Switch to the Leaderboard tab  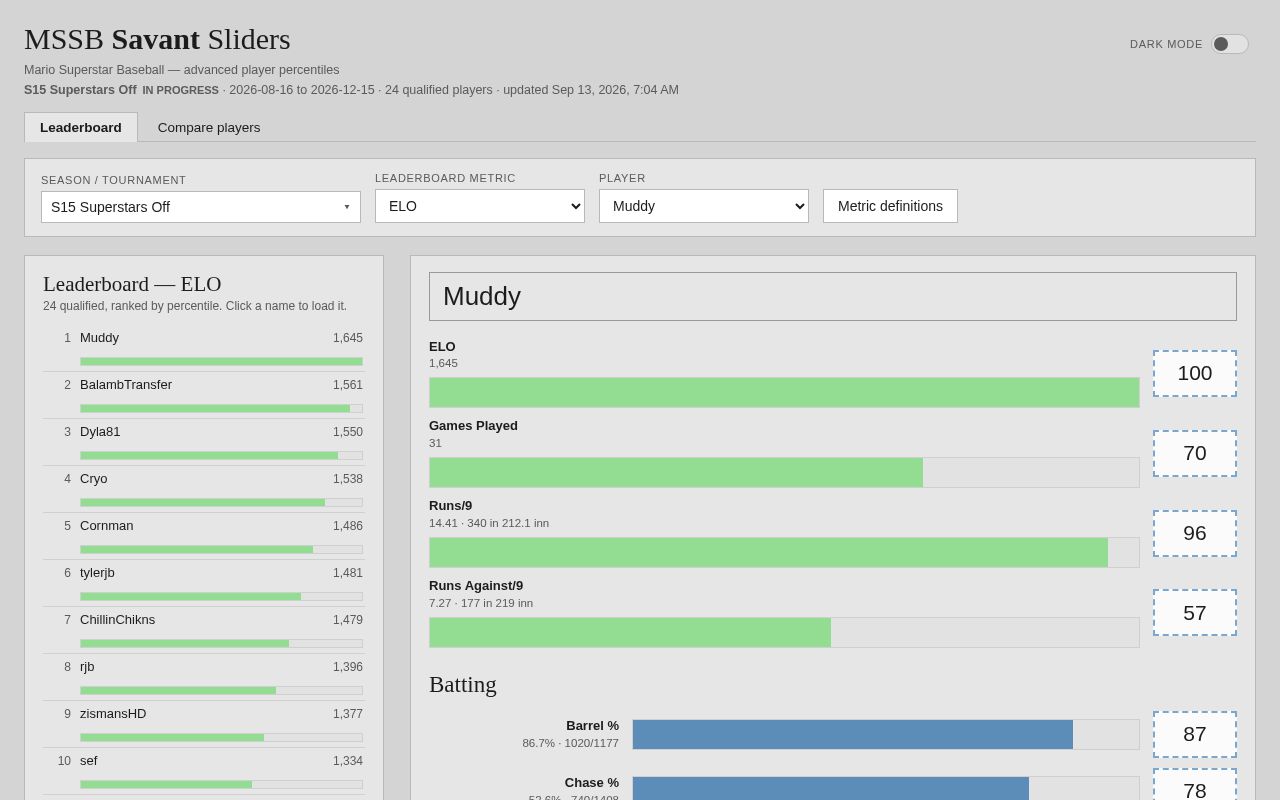pos(81,127)
